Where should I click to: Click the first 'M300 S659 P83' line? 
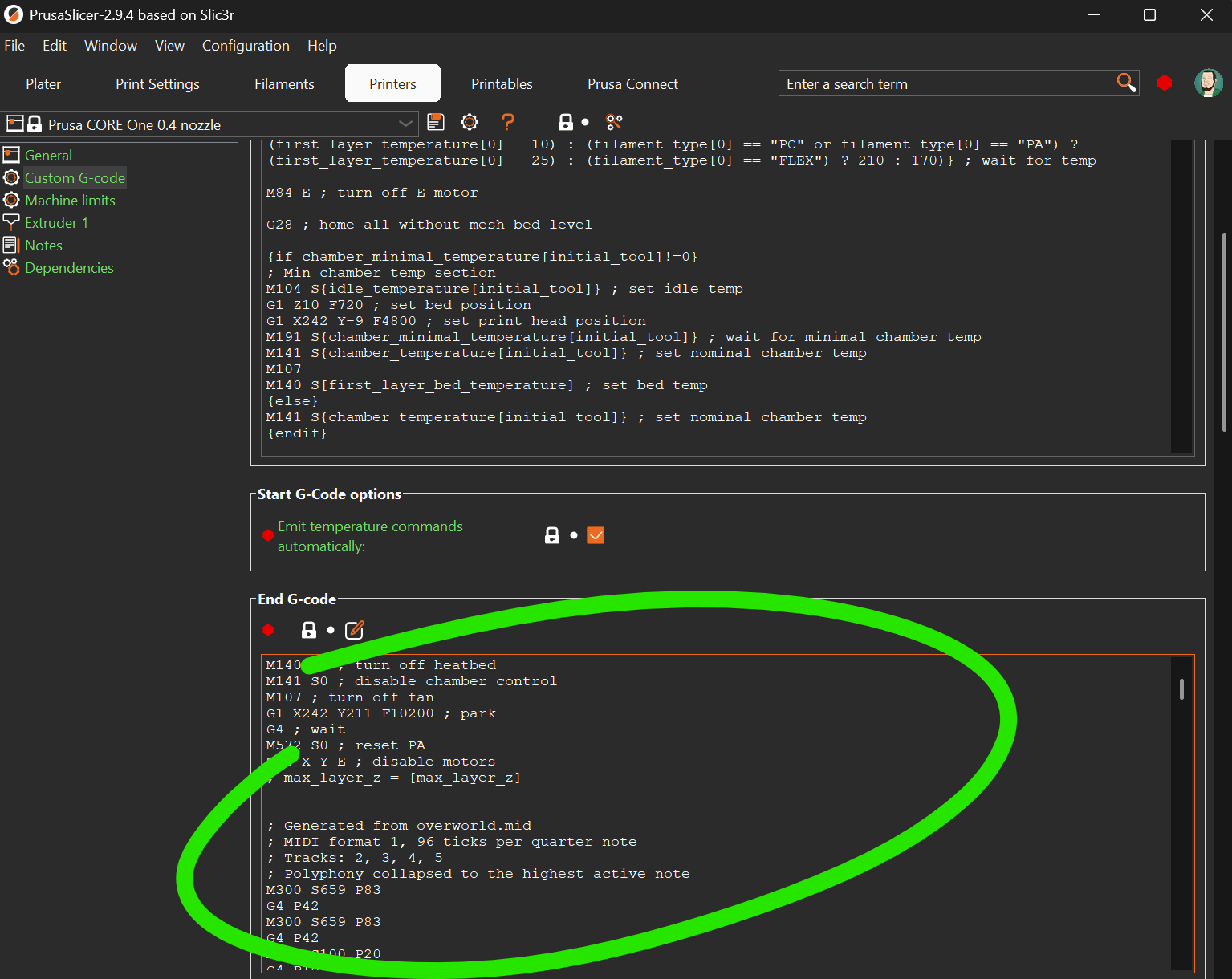click(323, 890)
